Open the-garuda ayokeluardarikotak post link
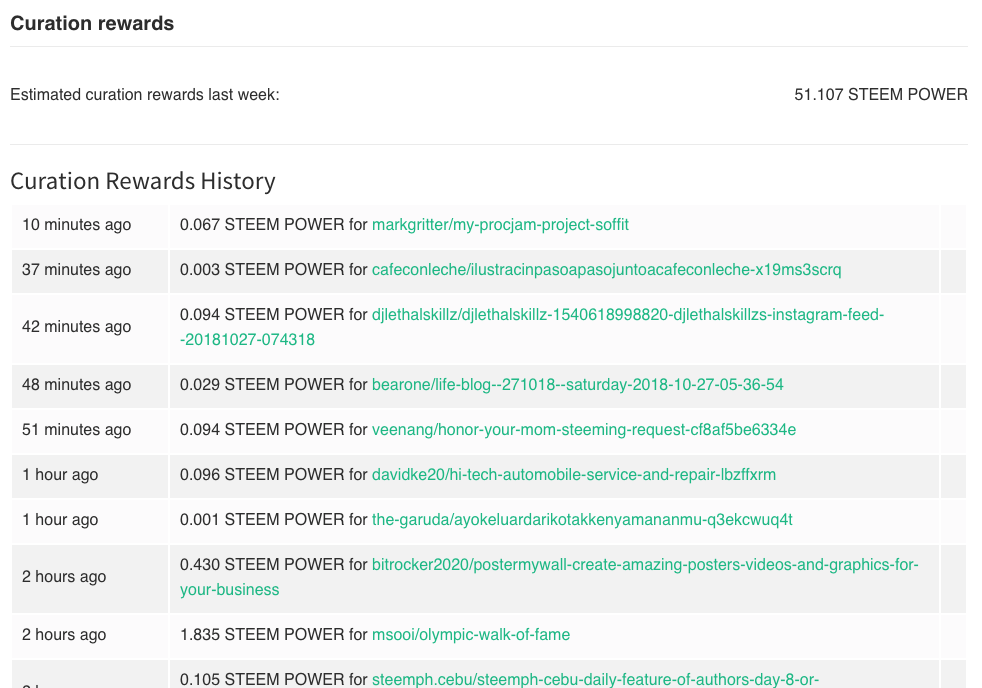Viewport: 982px width, 688px height. pos(582,520)
